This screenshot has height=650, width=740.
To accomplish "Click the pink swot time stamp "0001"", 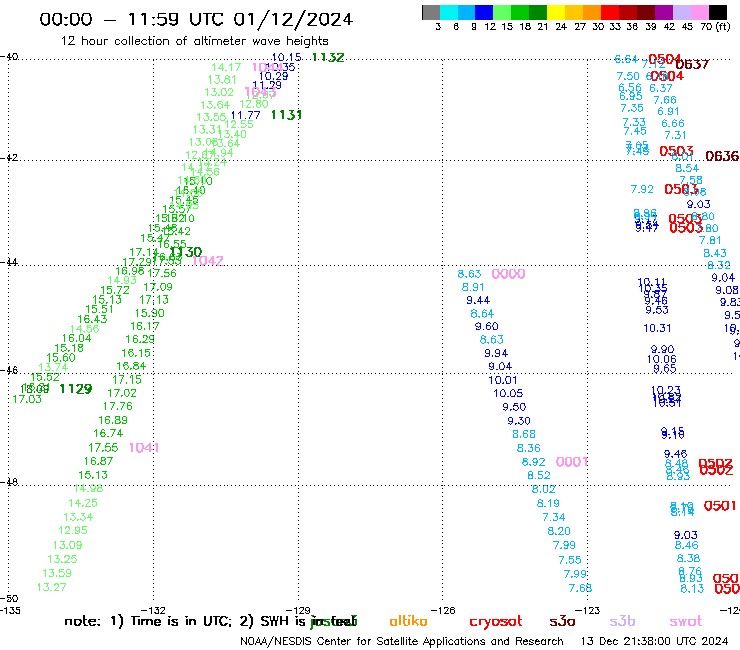I will coord(572,462).
